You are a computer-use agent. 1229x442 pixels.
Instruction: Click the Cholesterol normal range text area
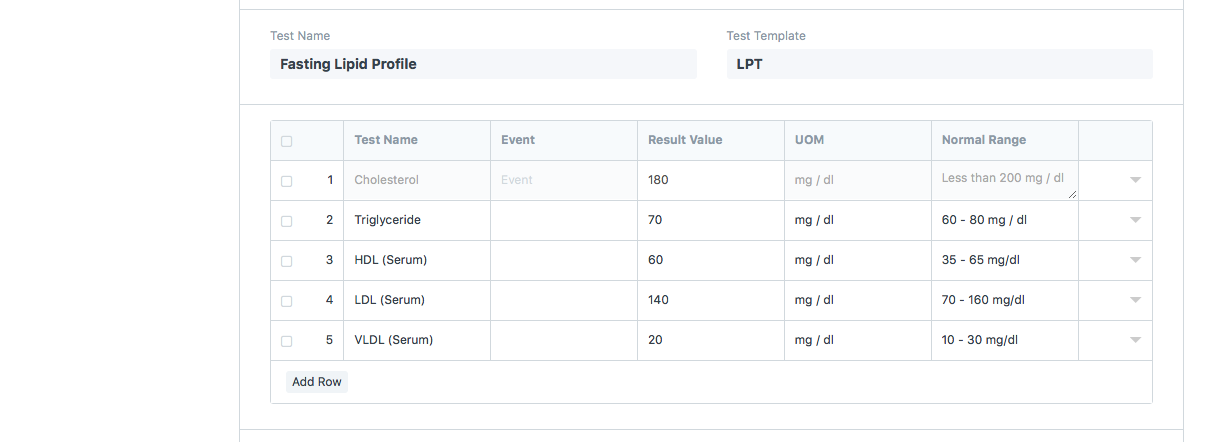[x=1004, y=180]
